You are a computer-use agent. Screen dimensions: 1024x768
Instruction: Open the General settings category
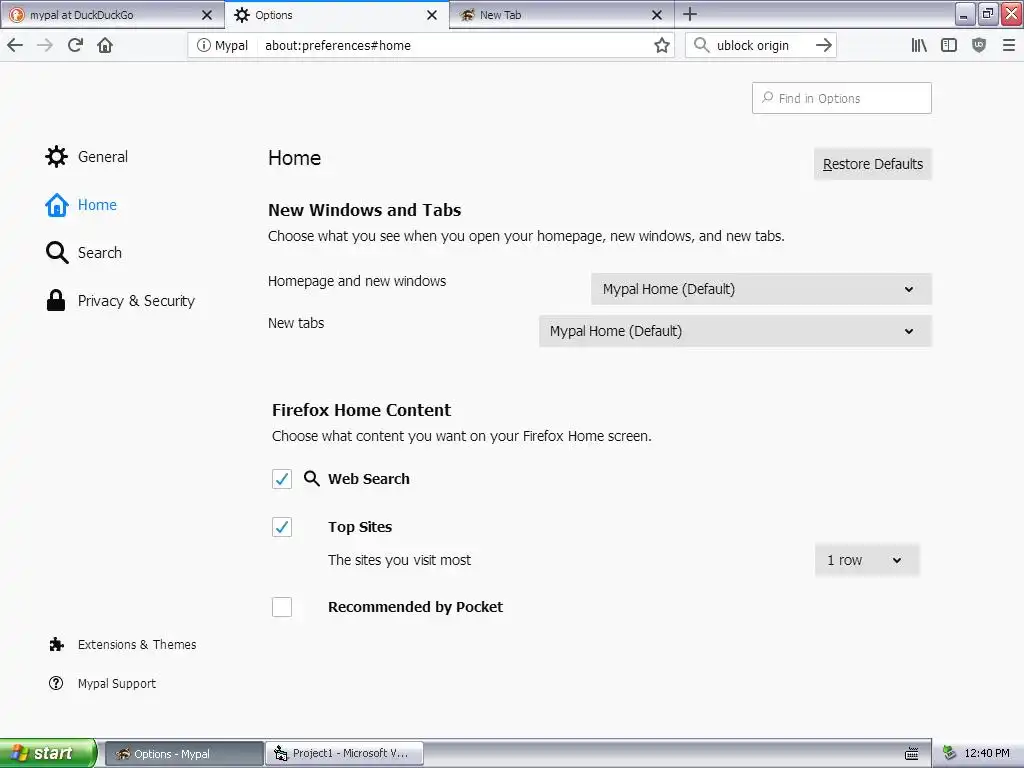coord(87,157)
